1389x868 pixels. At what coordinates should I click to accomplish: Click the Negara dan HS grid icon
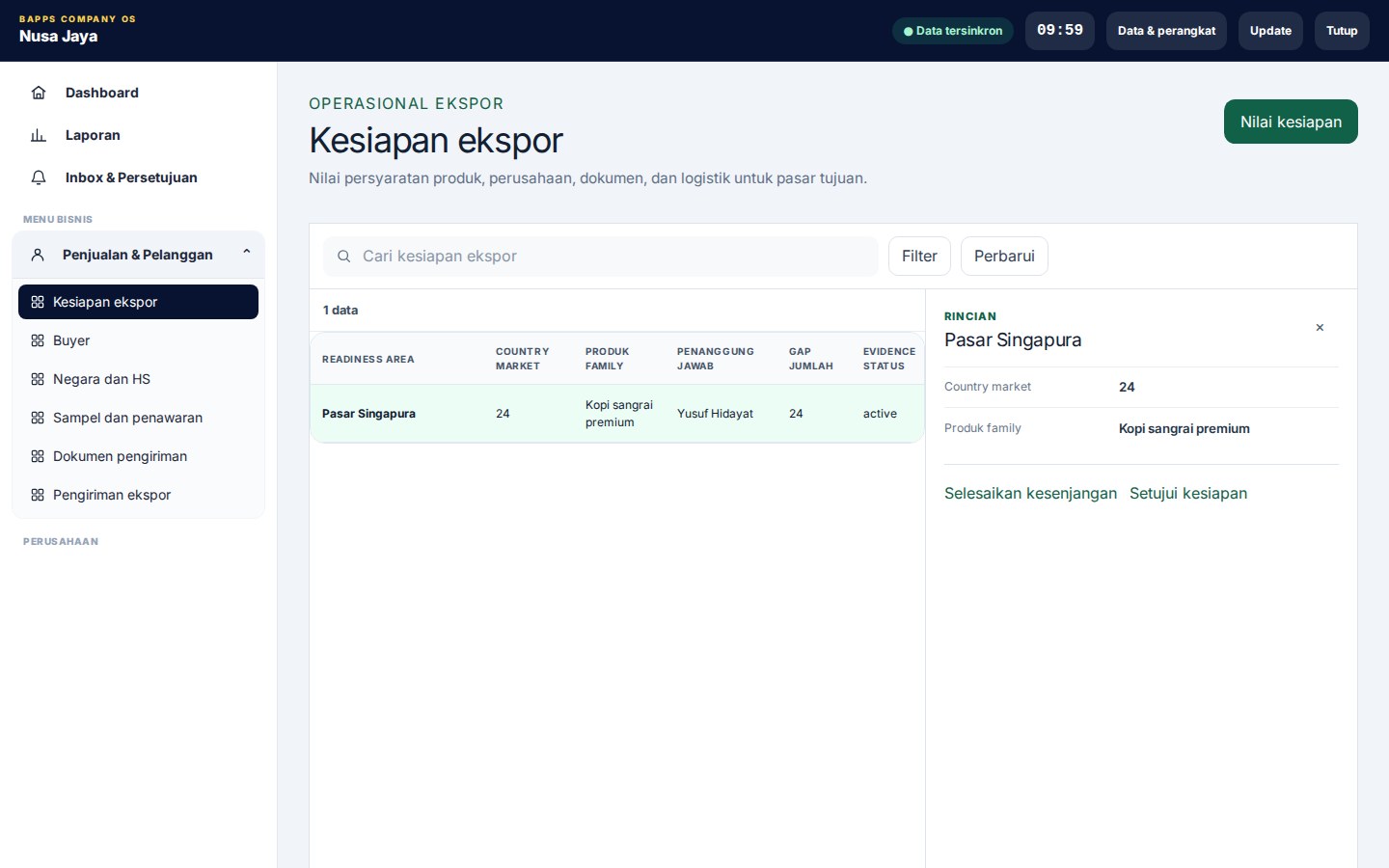click(x=38, y=379)
